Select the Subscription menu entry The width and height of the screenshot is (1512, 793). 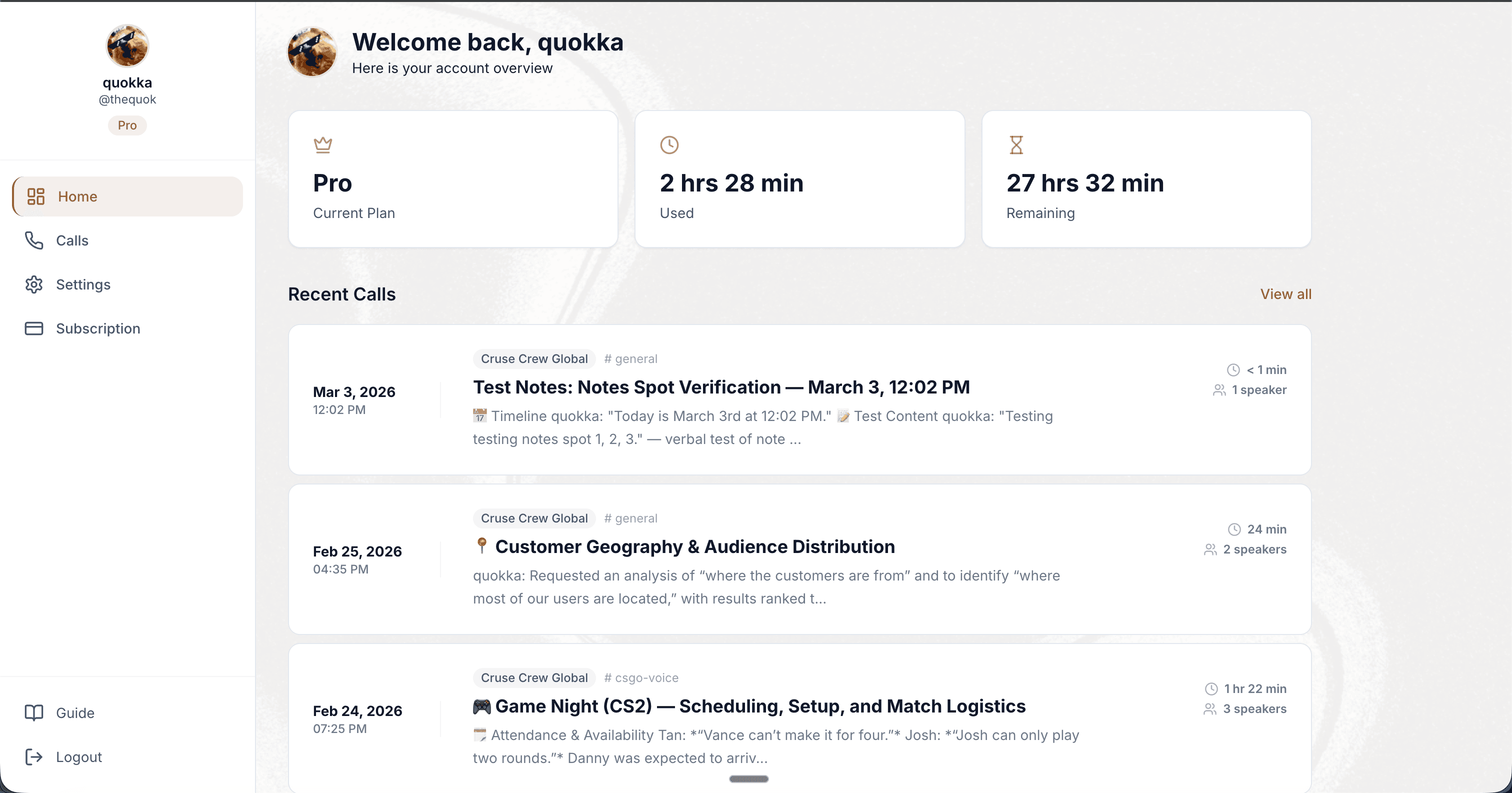tap(97, 328)
